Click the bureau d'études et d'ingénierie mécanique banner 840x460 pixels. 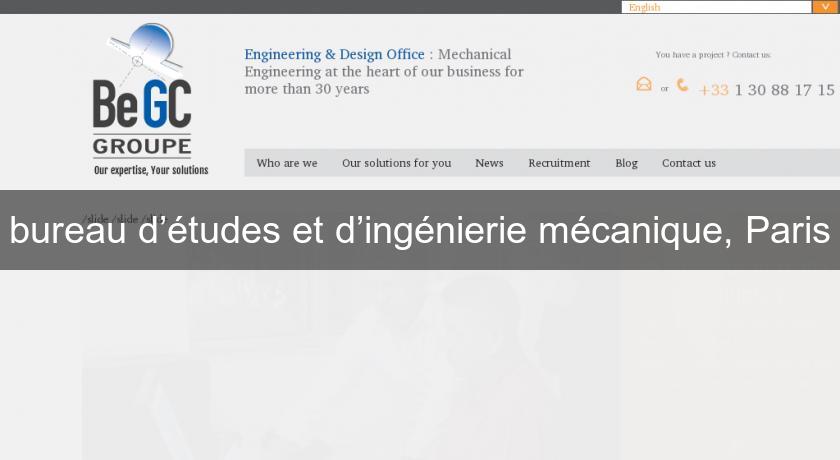[x=420, y=230]
